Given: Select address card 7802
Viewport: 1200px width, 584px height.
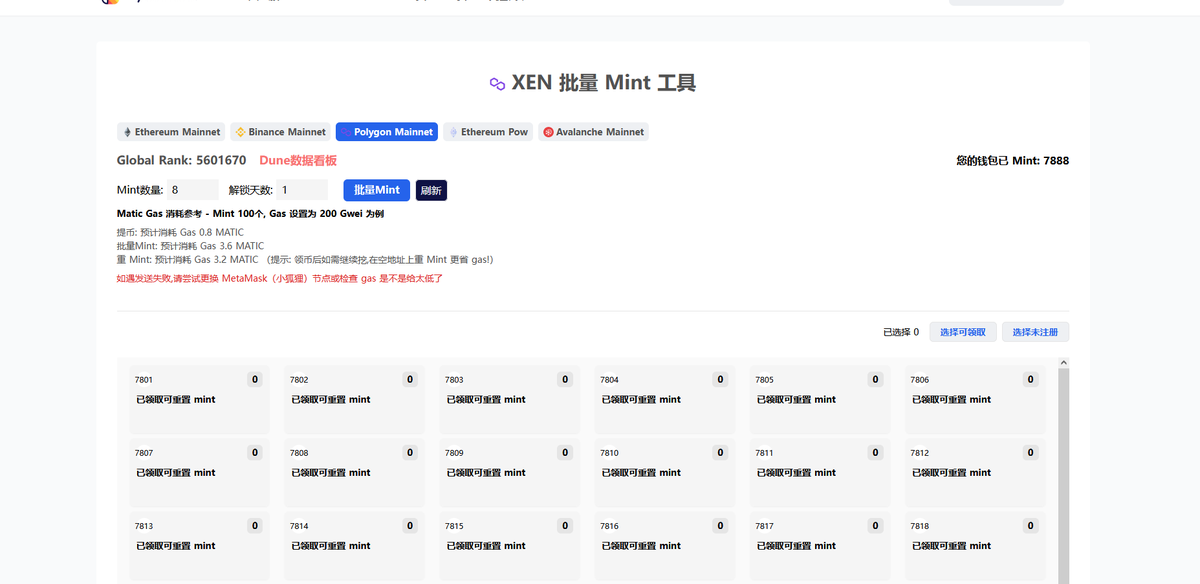Looking at the screenshot, I should [x=354, y=399].
